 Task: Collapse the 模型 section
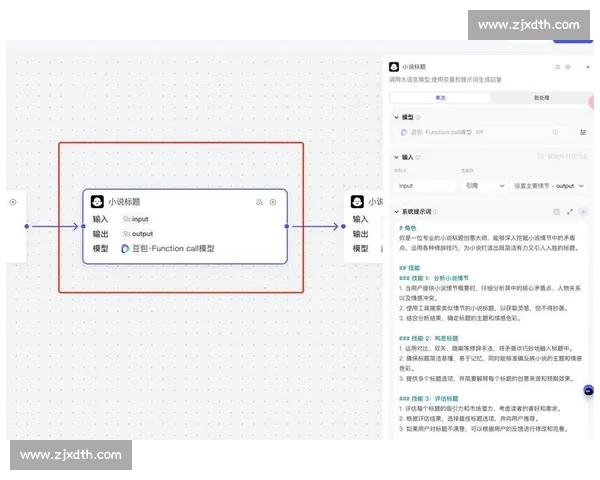[396, 117]
